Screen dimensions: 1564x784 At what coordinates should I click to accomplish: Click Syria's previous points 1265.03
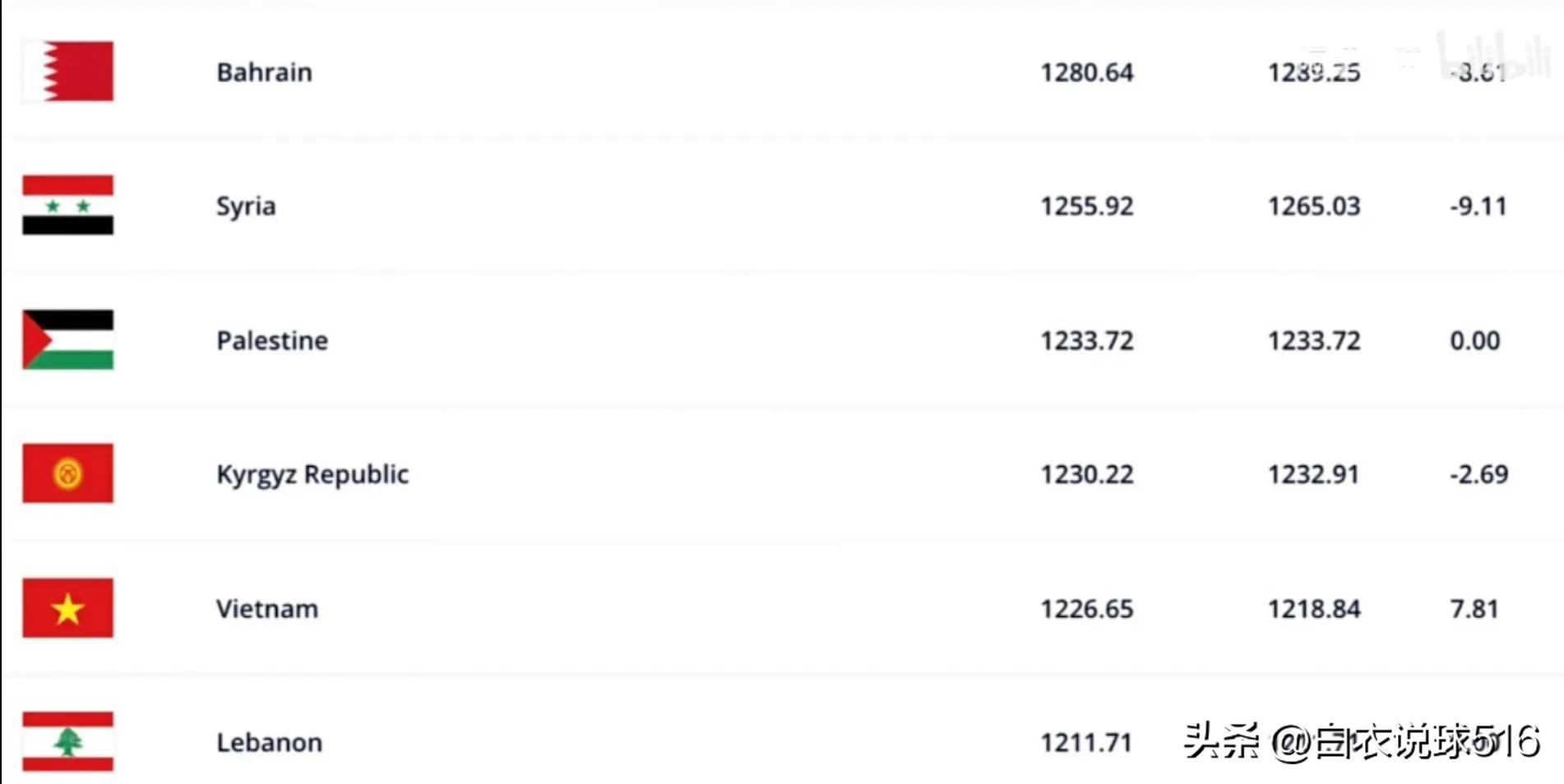(1314, 206)
